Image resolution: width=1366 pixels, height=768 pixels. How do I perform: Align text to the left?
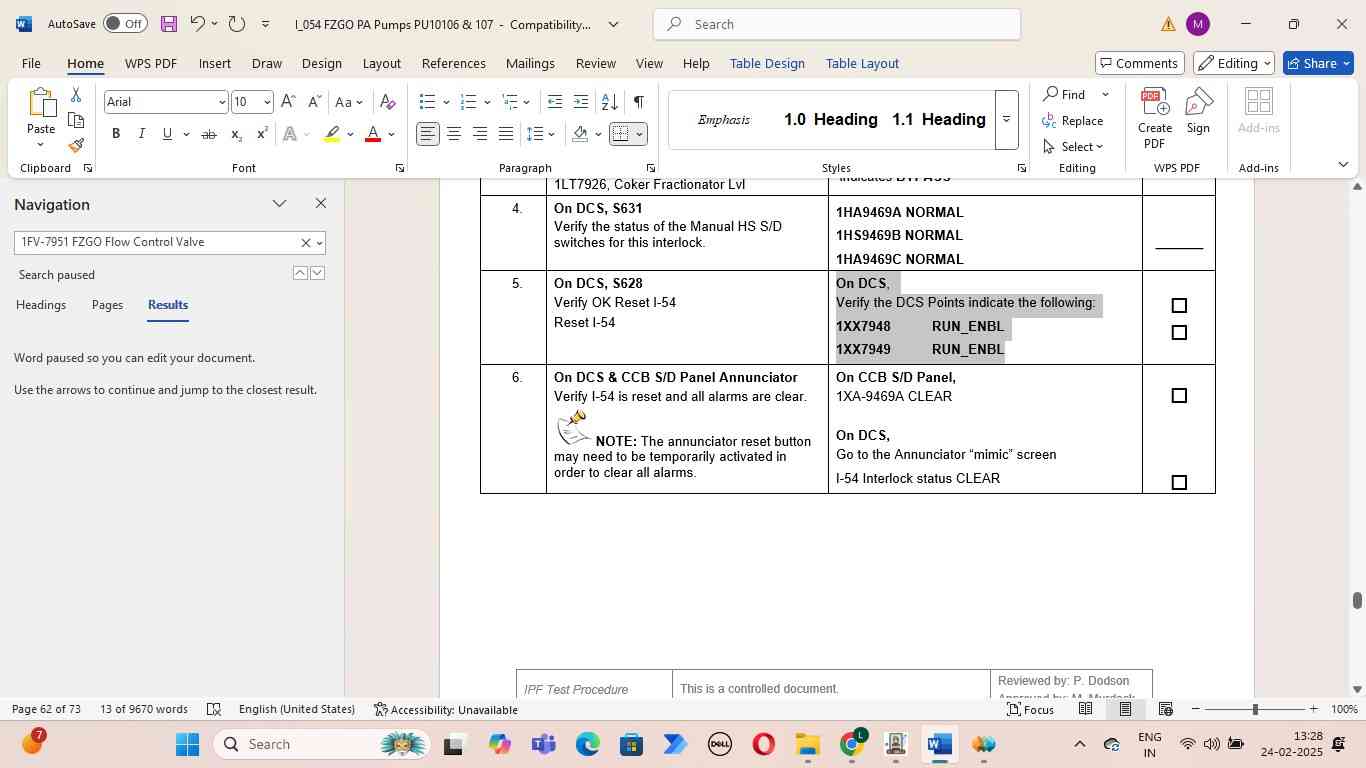coord(428,134)
